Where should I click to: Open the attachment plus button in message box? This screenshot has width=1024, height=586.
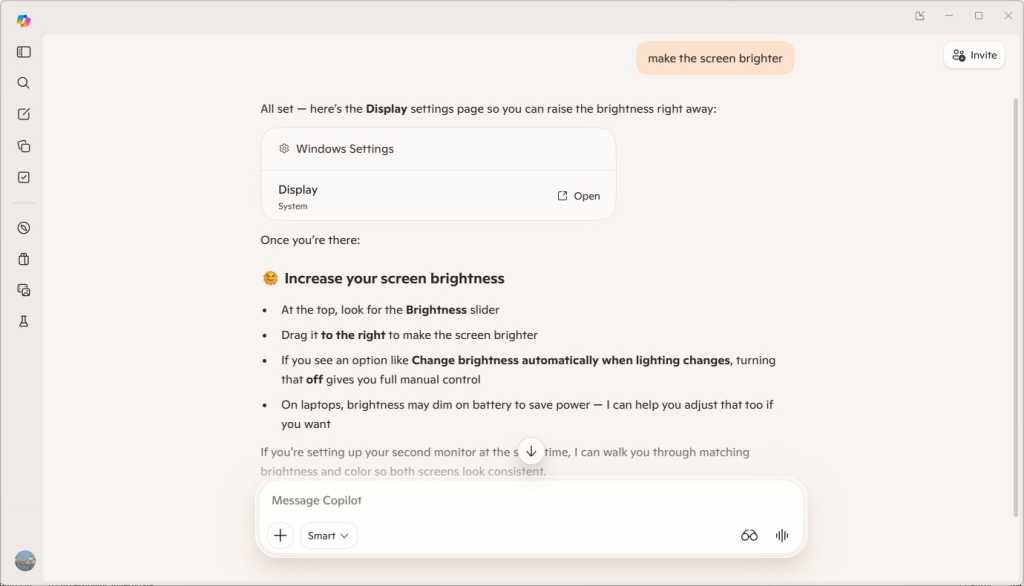coord(280,535)
